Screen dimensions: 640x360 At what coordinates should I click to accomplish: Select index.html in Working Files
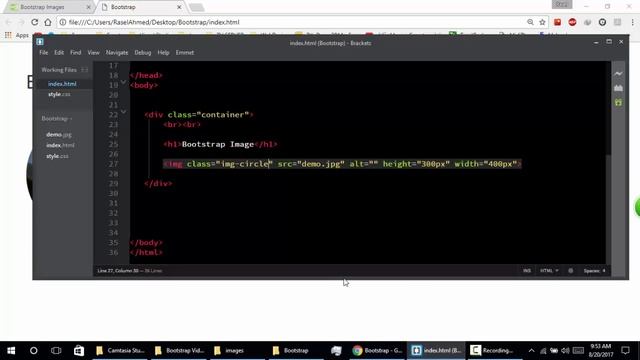(62, 84)
